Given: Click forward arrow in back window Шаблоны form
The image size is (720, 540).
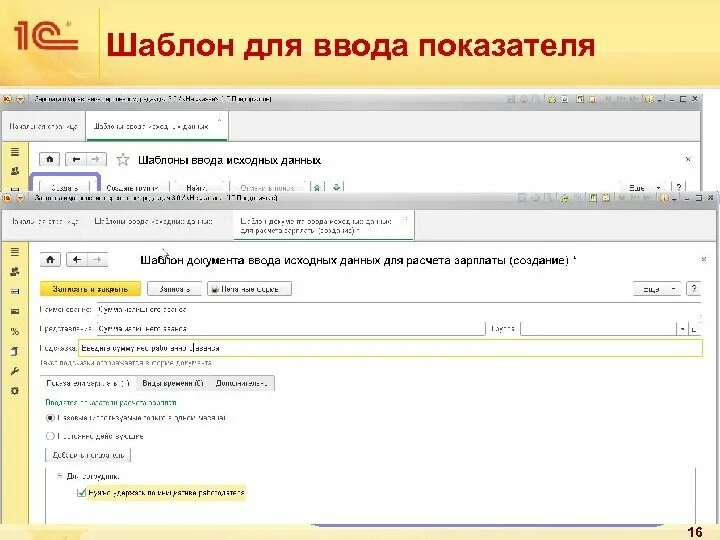Looking at the screenshot, I should coord(96,159).
